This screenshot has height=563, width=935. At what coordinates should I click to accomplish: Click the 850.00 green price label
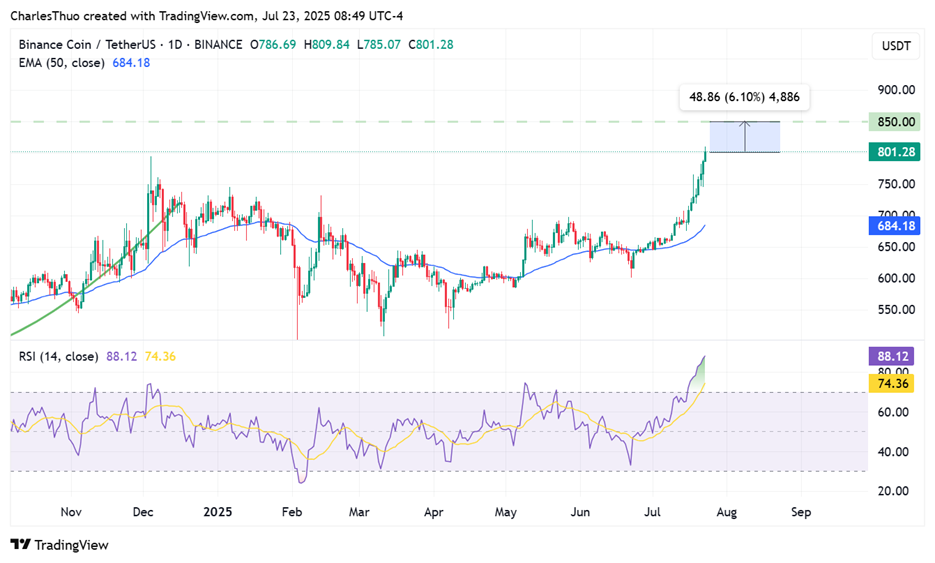click(x=894, y=122)
